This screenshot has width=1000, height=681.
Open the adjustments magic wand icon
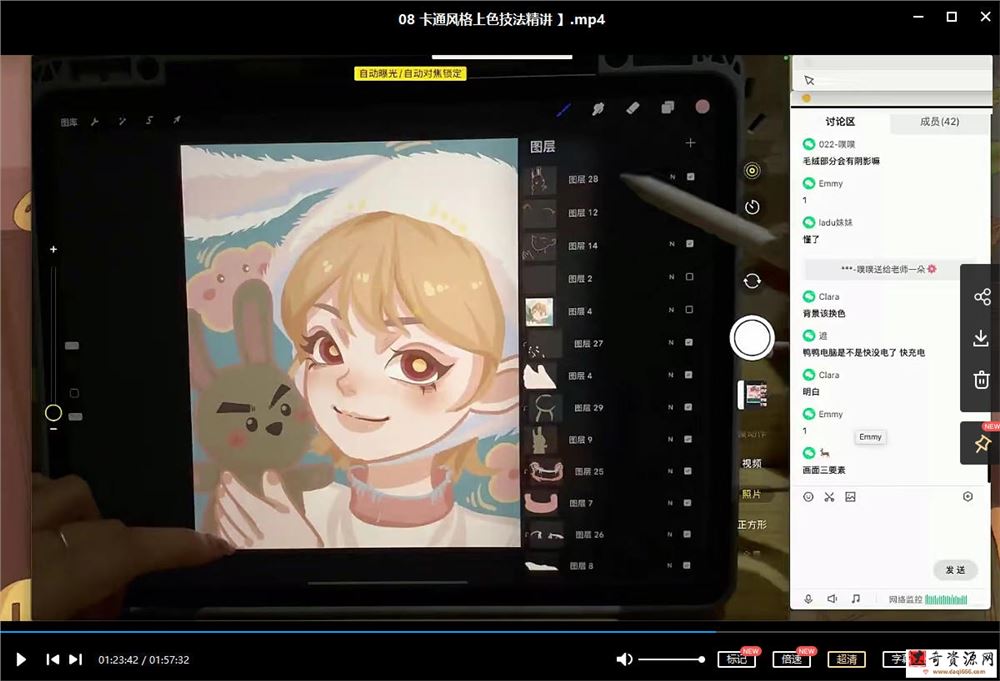tap(122, 121)
